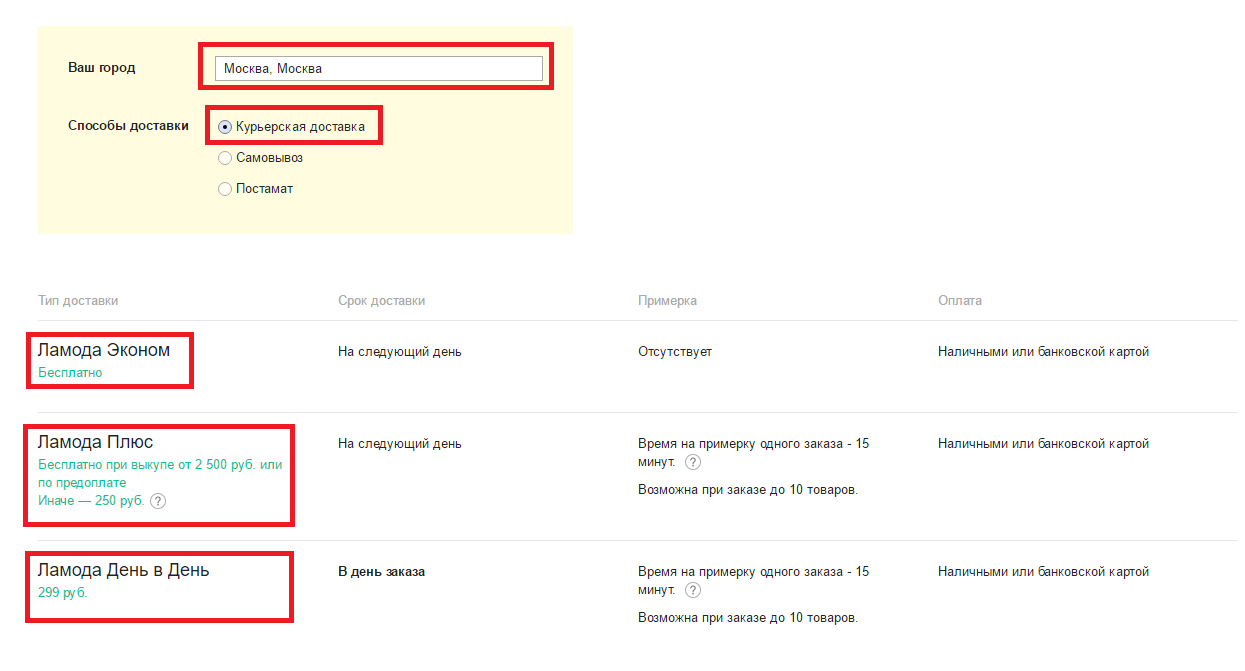
Task: Click the Ламода Плюс delivery title
Action: point(96,442)
